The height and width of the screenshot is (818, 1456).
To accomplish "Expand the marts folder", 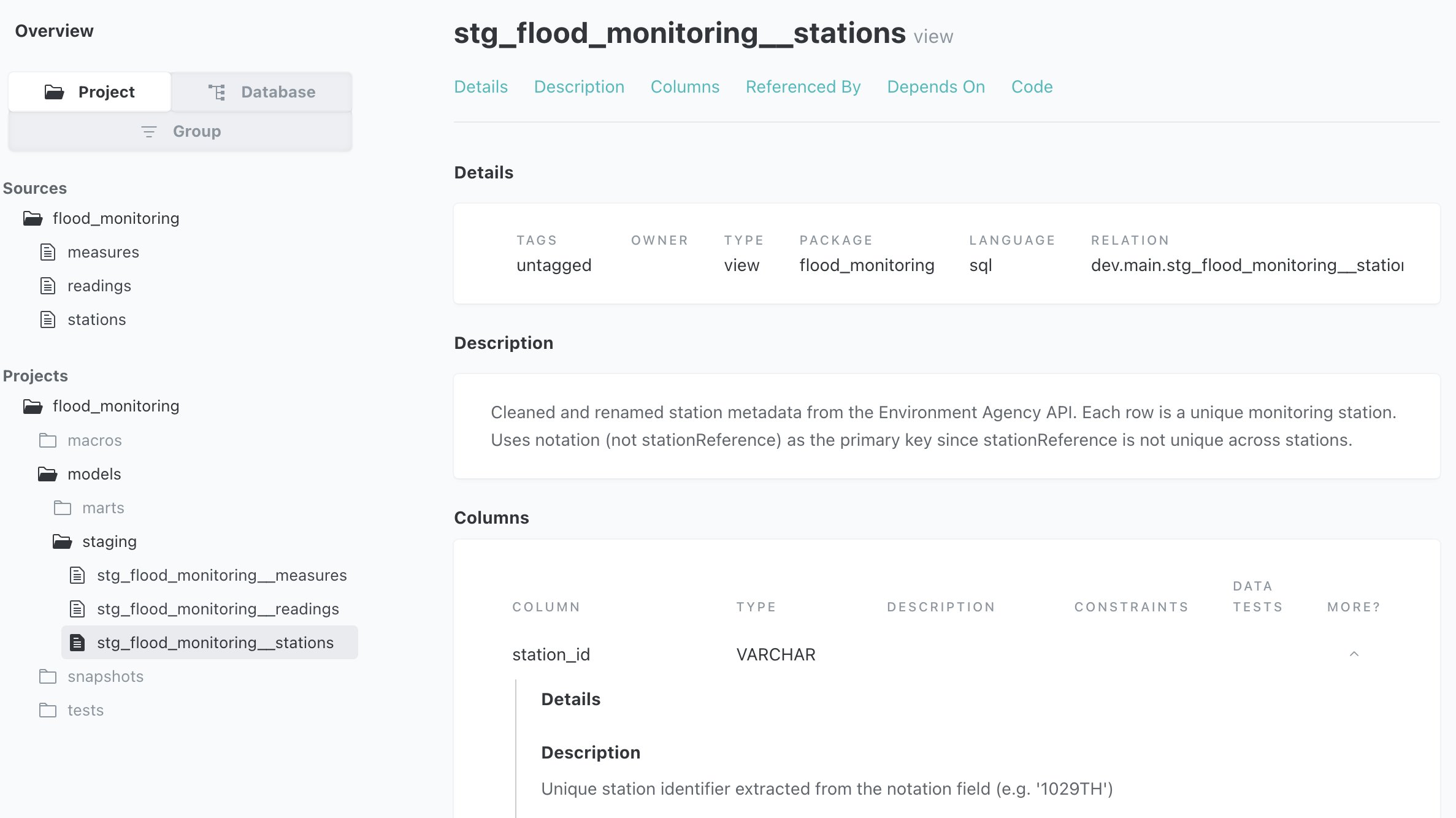I will pos(103,508).
